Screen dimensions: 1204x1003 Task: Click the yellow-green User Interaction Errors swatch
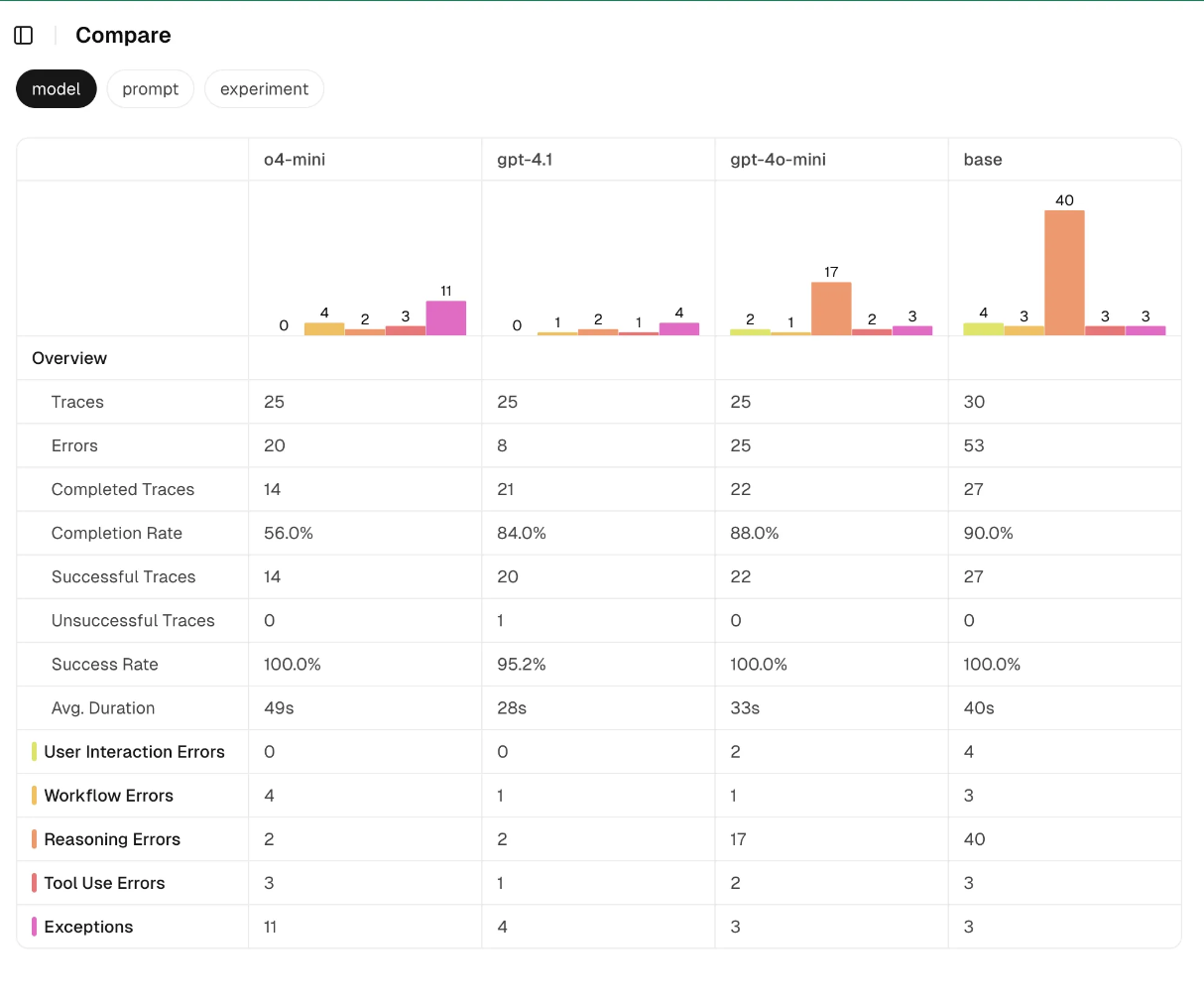(35, 752)
